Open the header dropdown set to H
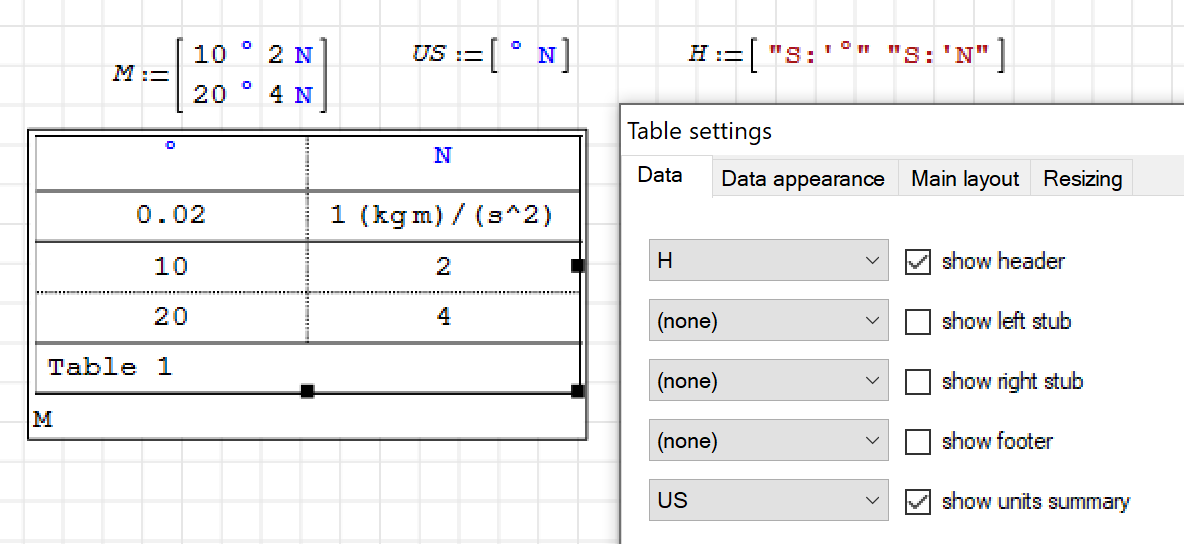This screenshot has height=544, width=1184. (x=768, y=261)
